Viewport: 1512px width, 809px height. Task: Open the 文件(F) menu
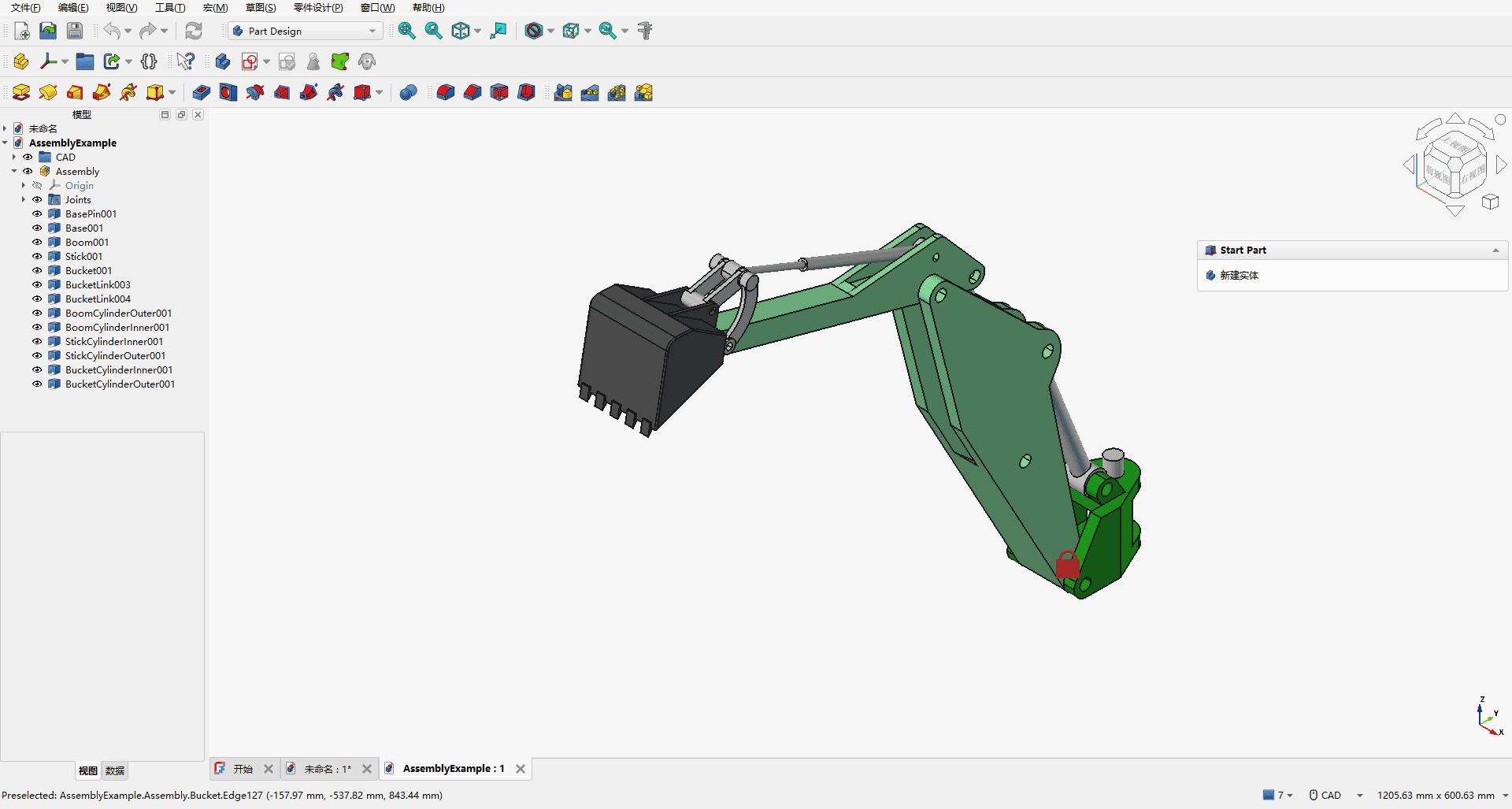point(25,8)
